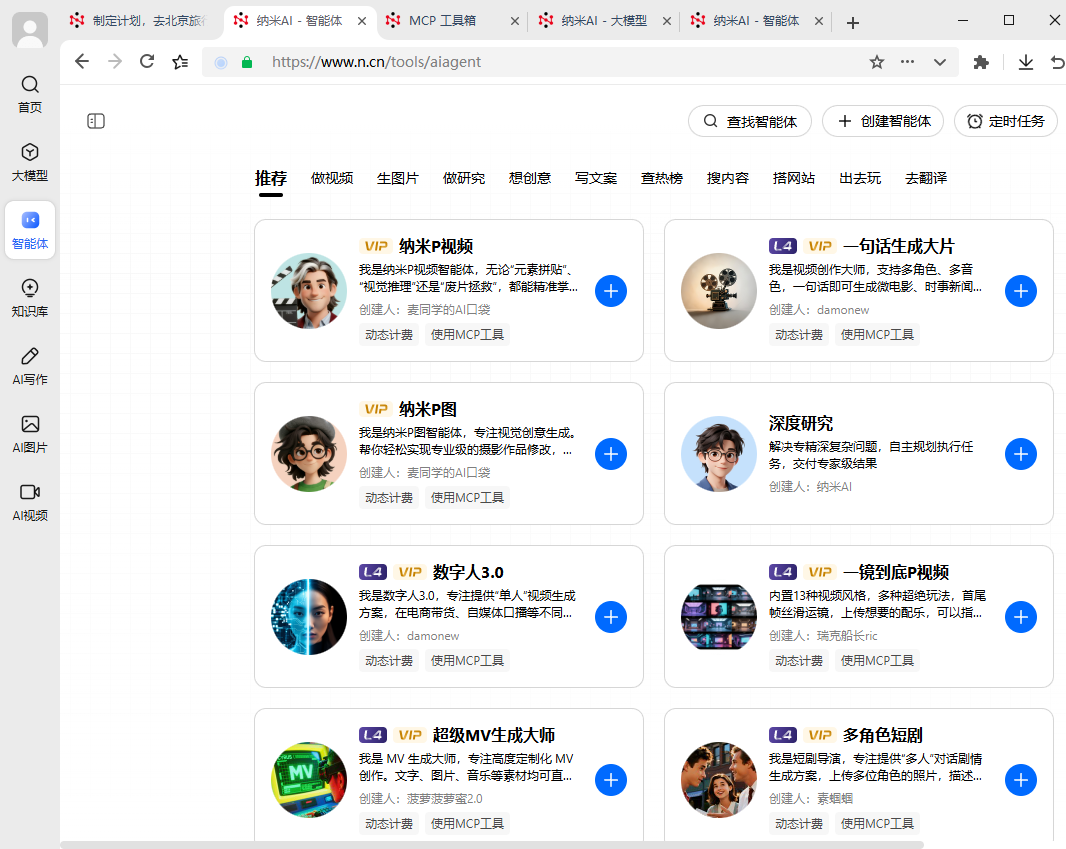Open the 深度研究 avatar thumbnail

pyautogui.click(x=719, y=454)
